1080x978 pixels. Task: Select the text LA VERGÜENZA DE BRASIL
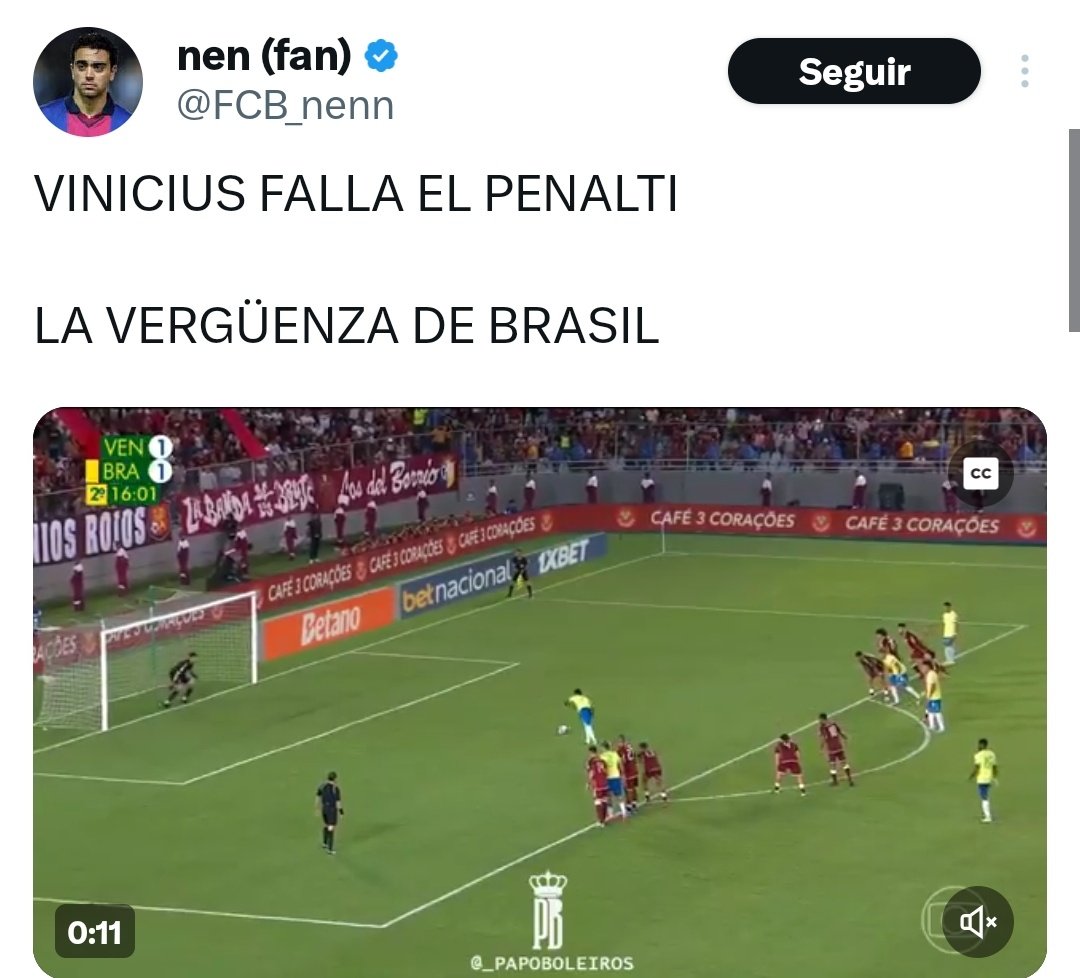point(347,325)
